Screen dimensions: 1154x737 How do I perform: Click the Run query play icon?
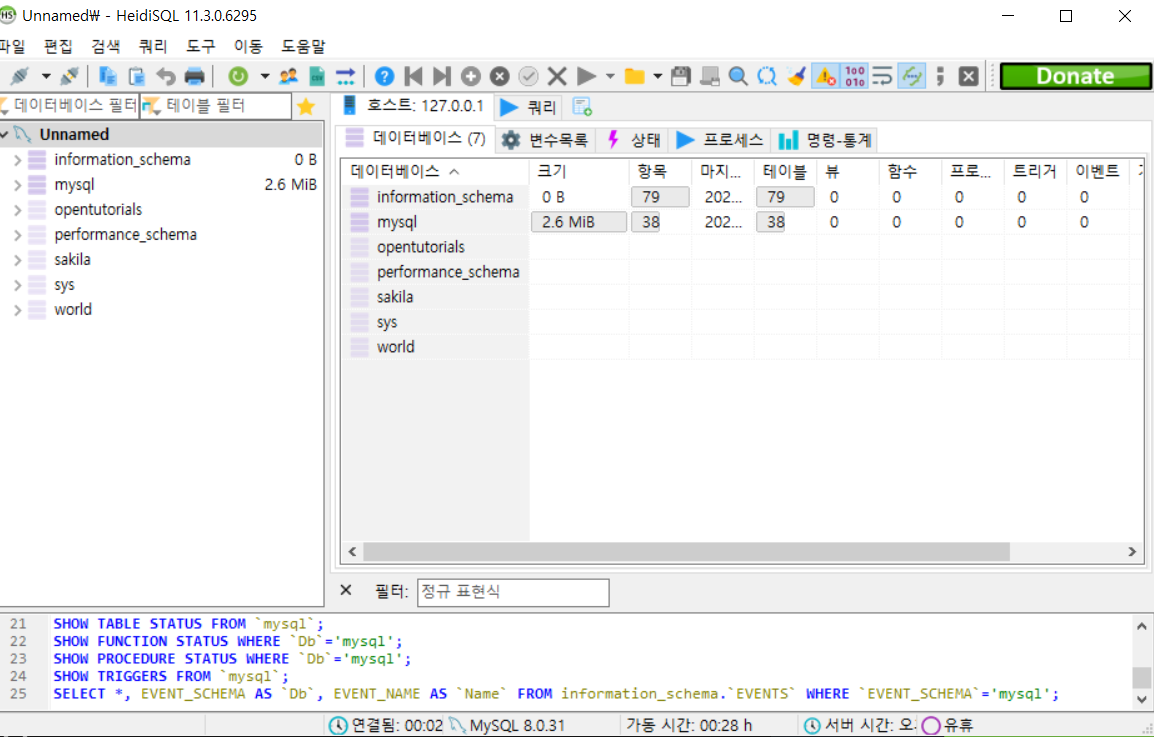coord(587,76)
